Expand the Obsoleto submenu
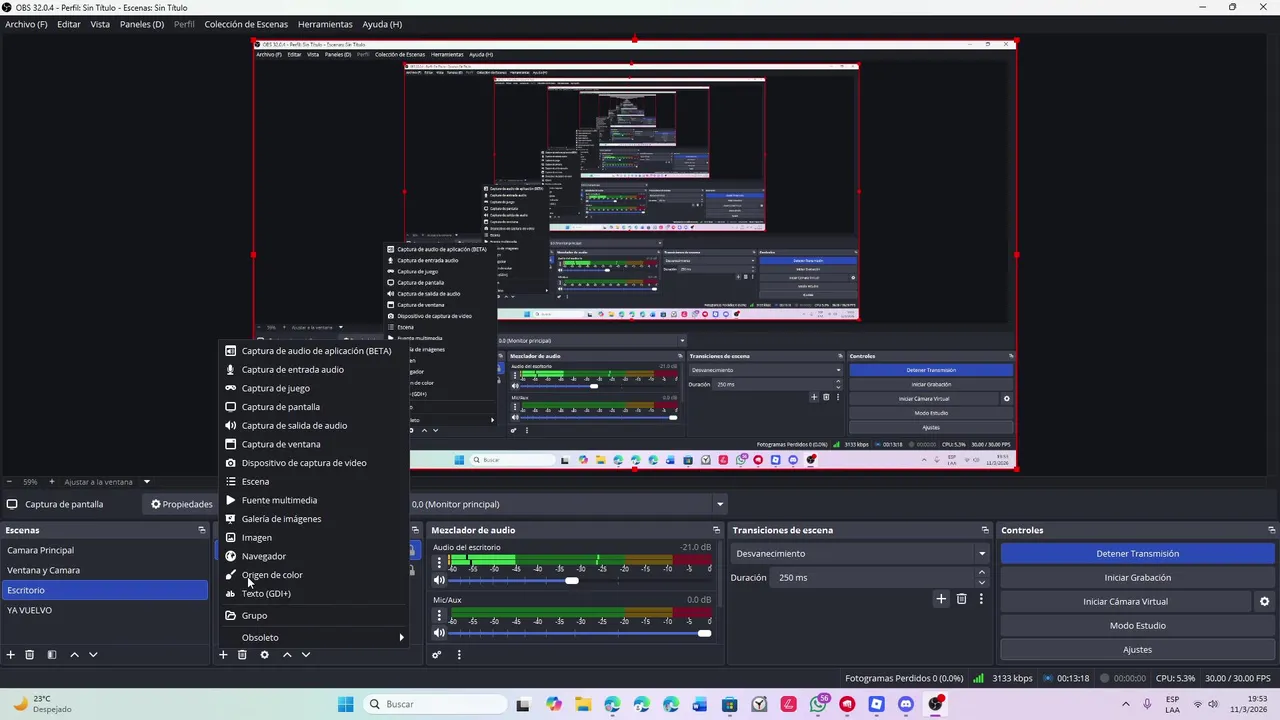 [x=315, y=637]
